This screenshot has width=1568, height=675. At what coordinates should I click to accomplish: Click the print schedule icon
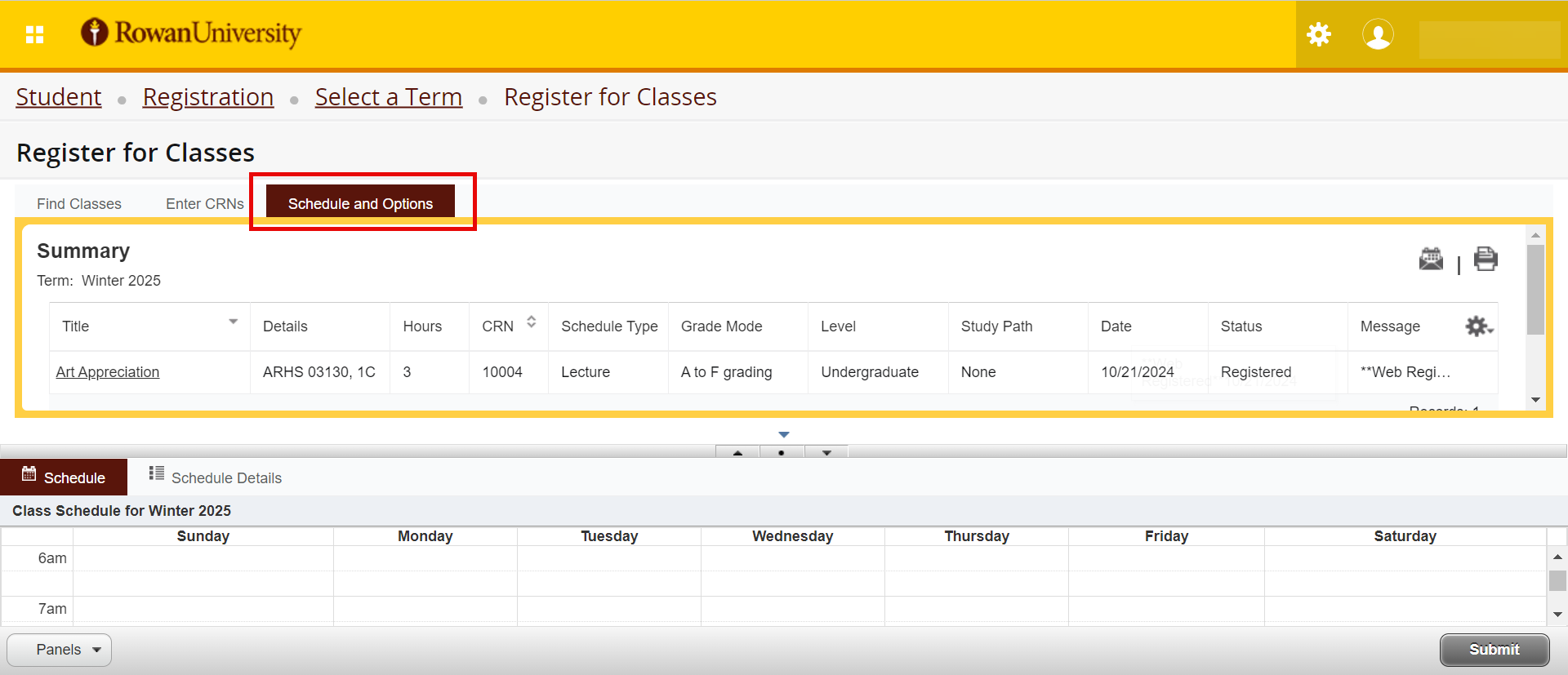(1486, 259)
